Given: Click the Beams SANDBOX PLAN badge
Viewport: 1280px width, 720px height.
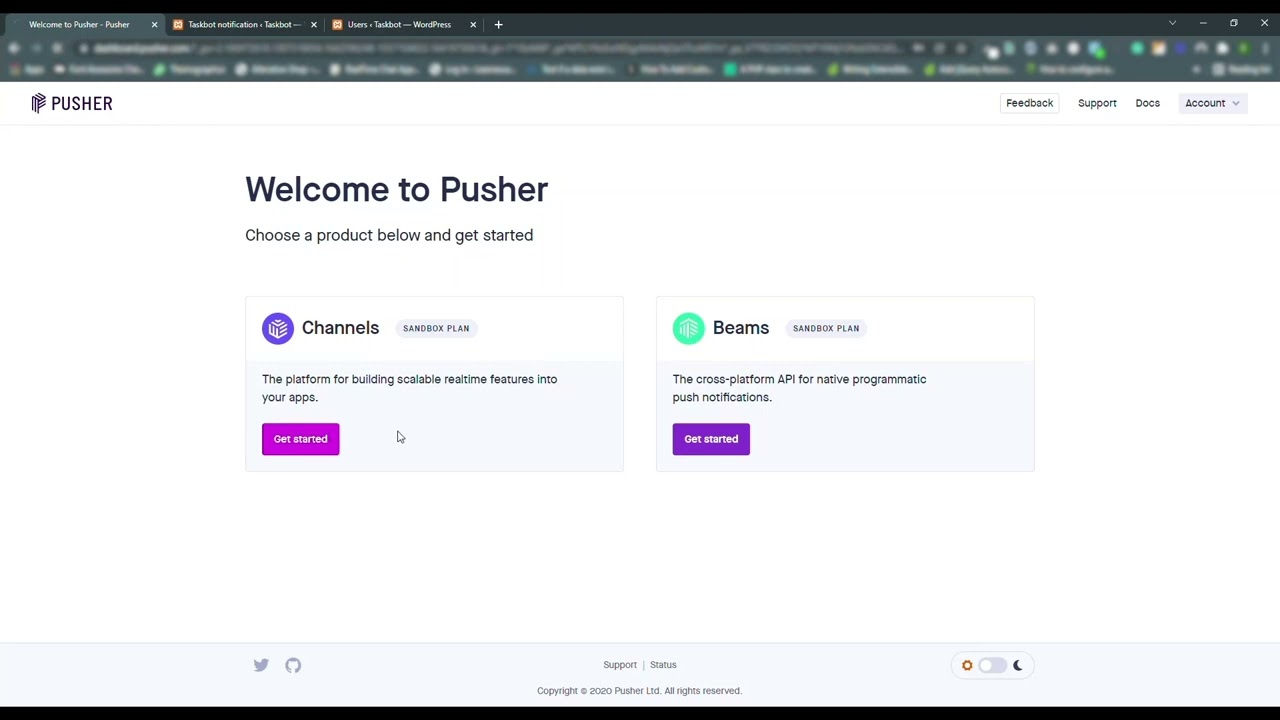Looking at the screenshot, I should pyautogui.click(x=826, y=328).
